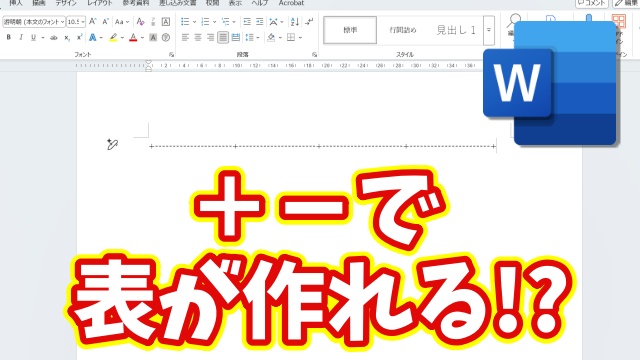The height and width of the screenshot is (360, 640).
Task: Toggle Underline formatting
Action: click(33, 37)
